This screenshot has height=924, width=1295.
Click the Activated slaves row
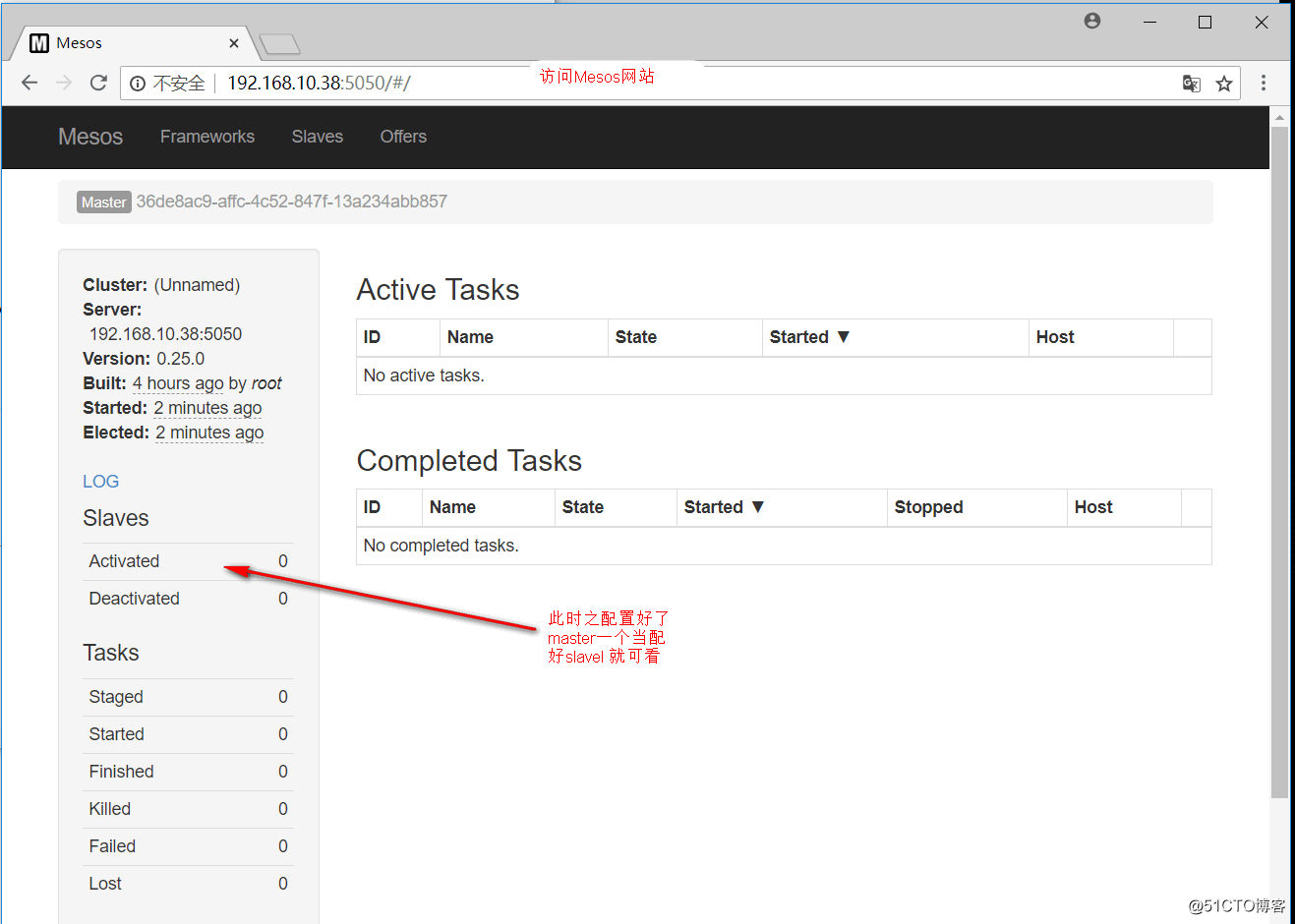[x=188, y=561]
